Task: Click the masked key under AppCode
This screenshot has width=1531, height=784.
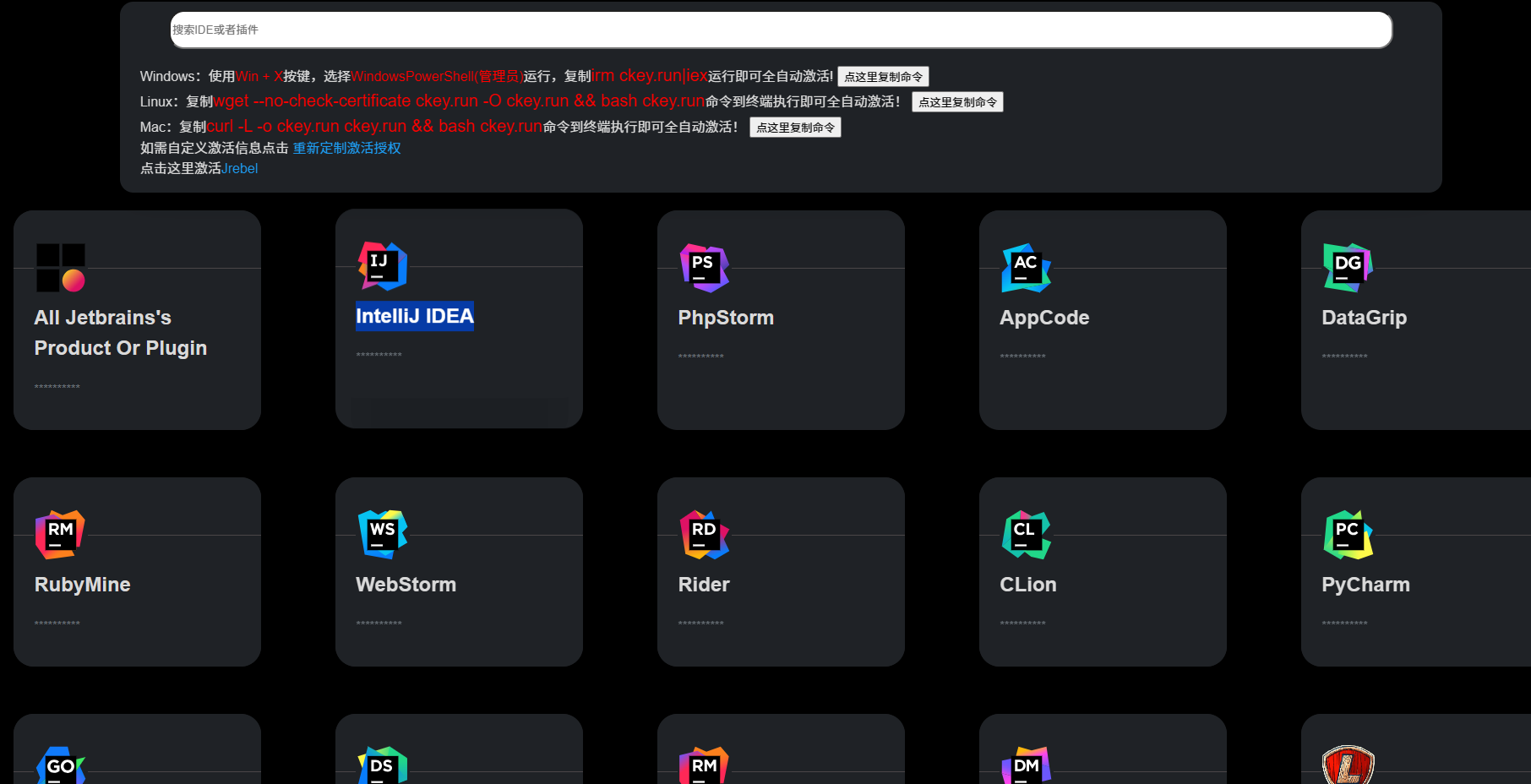Action: [x=1023, y=357]
